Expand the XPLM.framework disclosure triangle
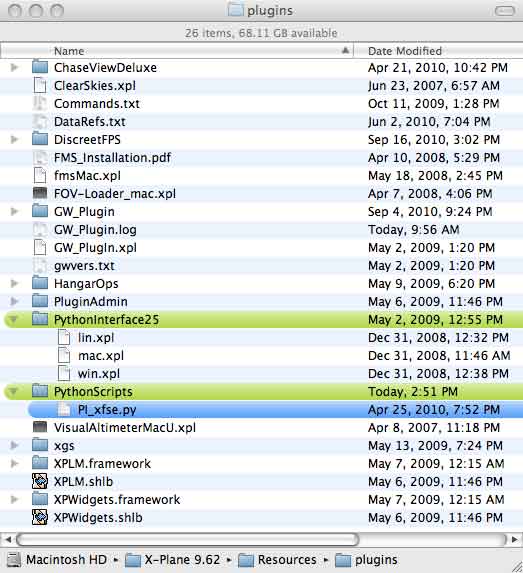This screenshot has height=573, width=523. point(14,463)
